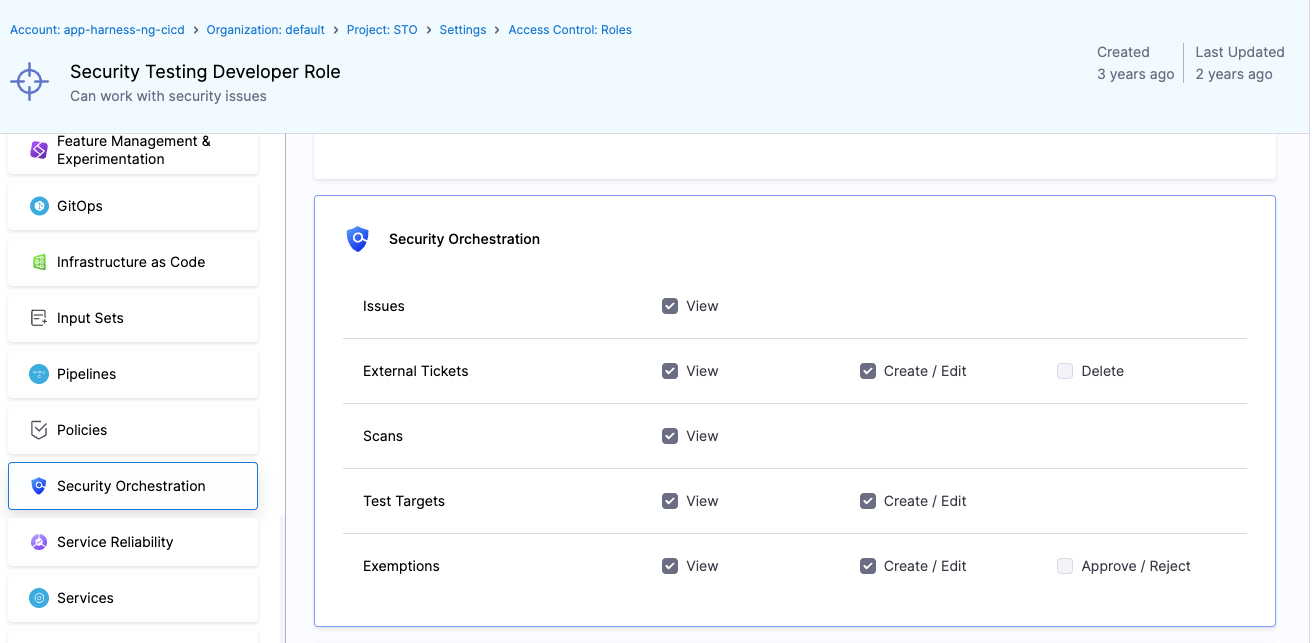Viewport: 1316px width, 643px height.
Task: Click the GitOps icon in sidebar
Action: click(x=39, y=206)
